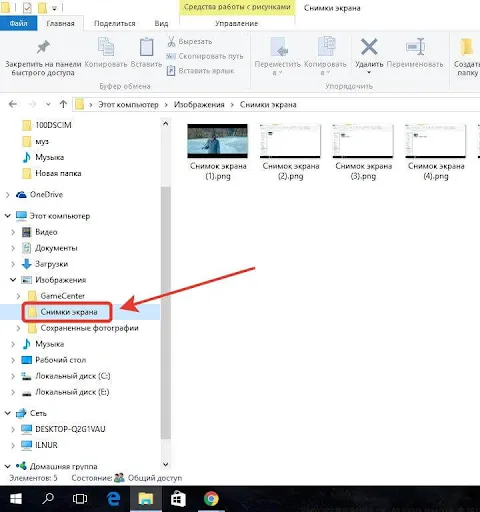Viewport: 480px width, 512px height.
Task: Open Windows Store taskbar icon
Action: click(x=178, y=499)
